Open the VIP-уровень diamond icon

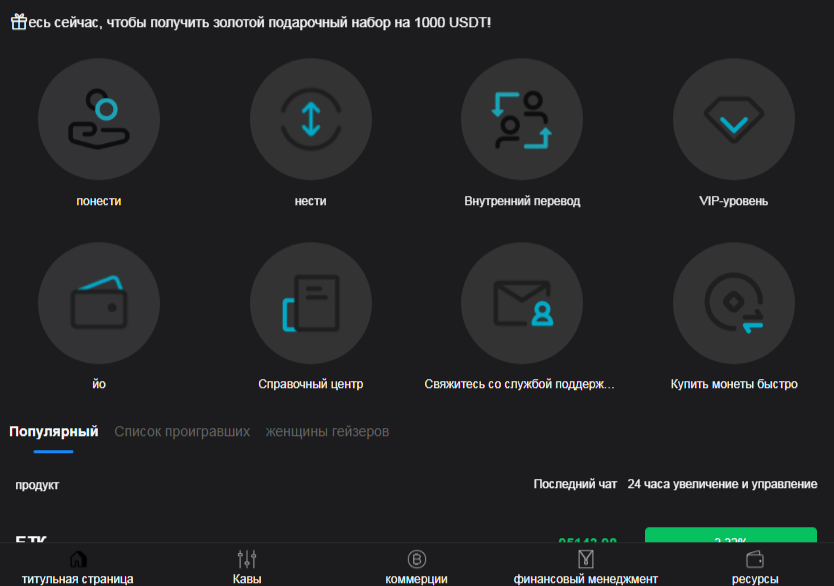tap(734, 118)
